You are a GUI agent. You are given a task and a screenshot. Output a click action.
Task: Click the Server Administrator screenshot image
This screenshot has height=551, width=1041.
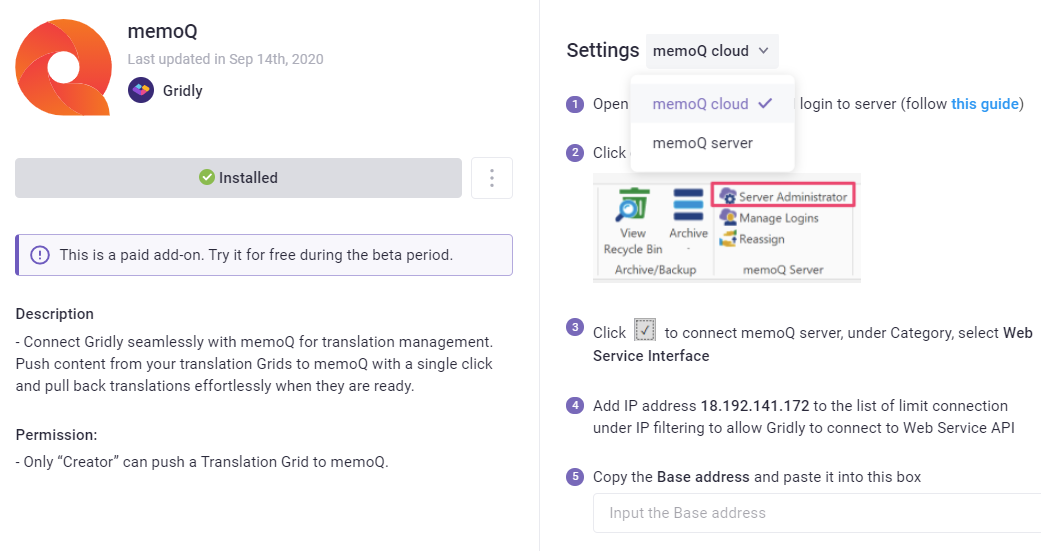pos(727,229)
